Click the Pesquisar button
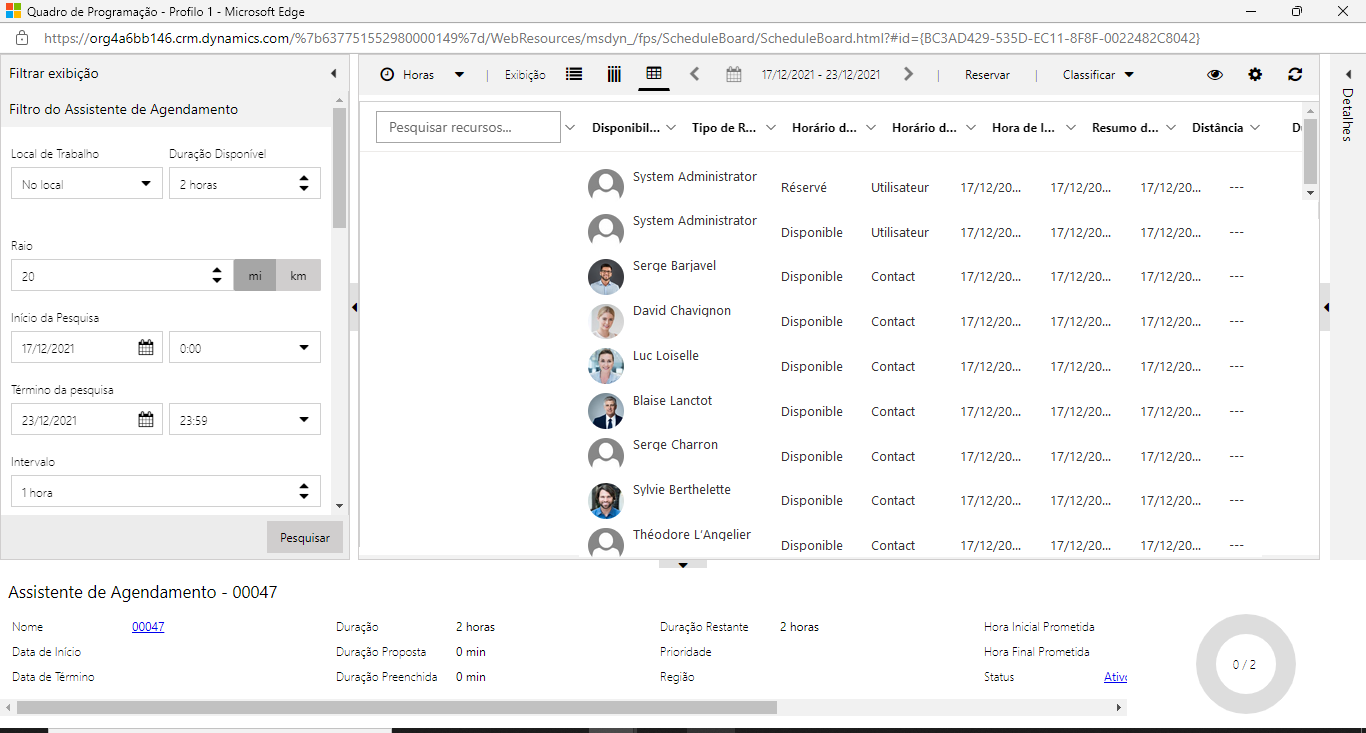1366x733 pixels. pyautogui.click(x=305, y=537)
